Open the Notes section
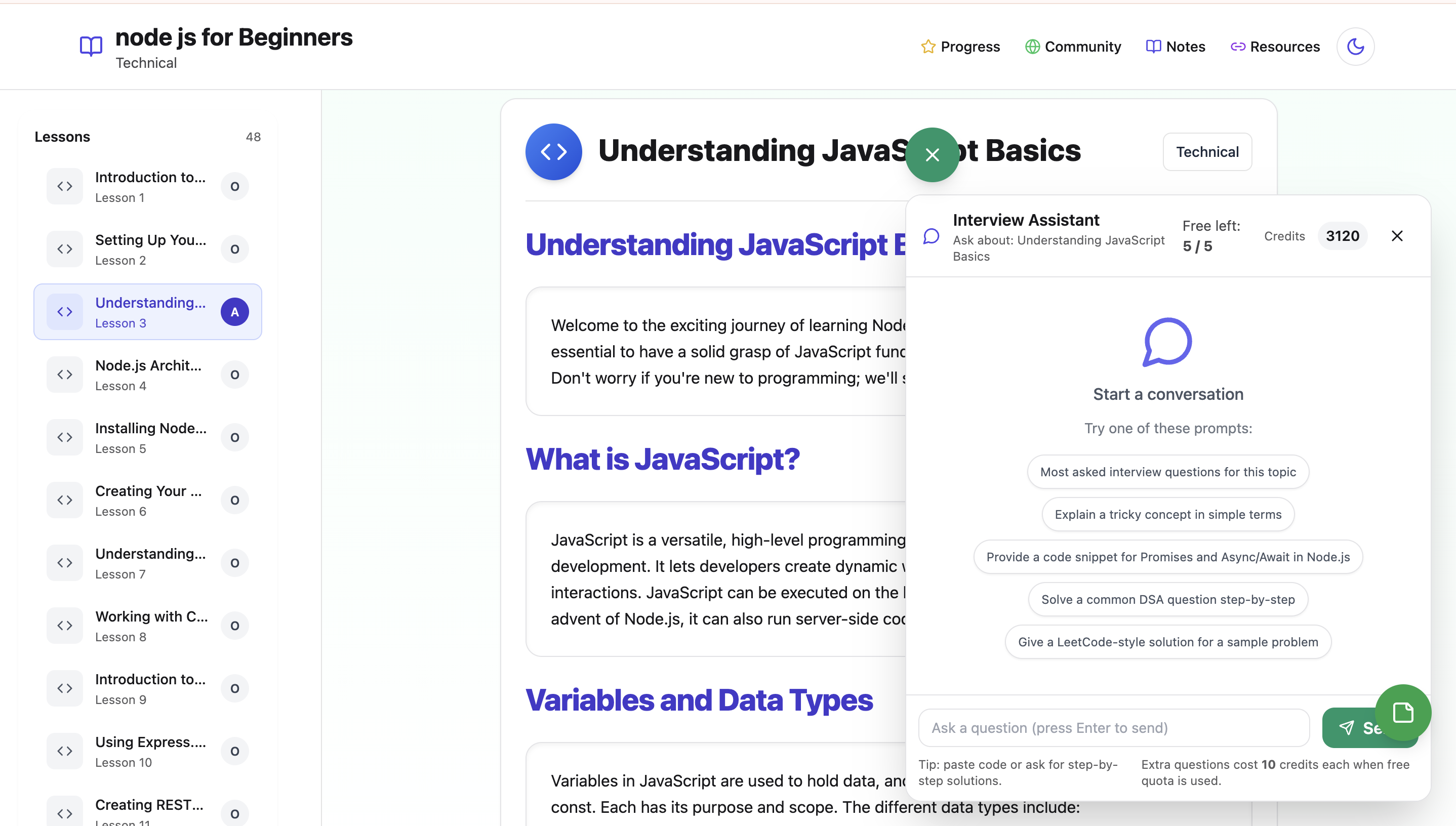Viewport: 1456px width, 826px height. [1176, 47]
